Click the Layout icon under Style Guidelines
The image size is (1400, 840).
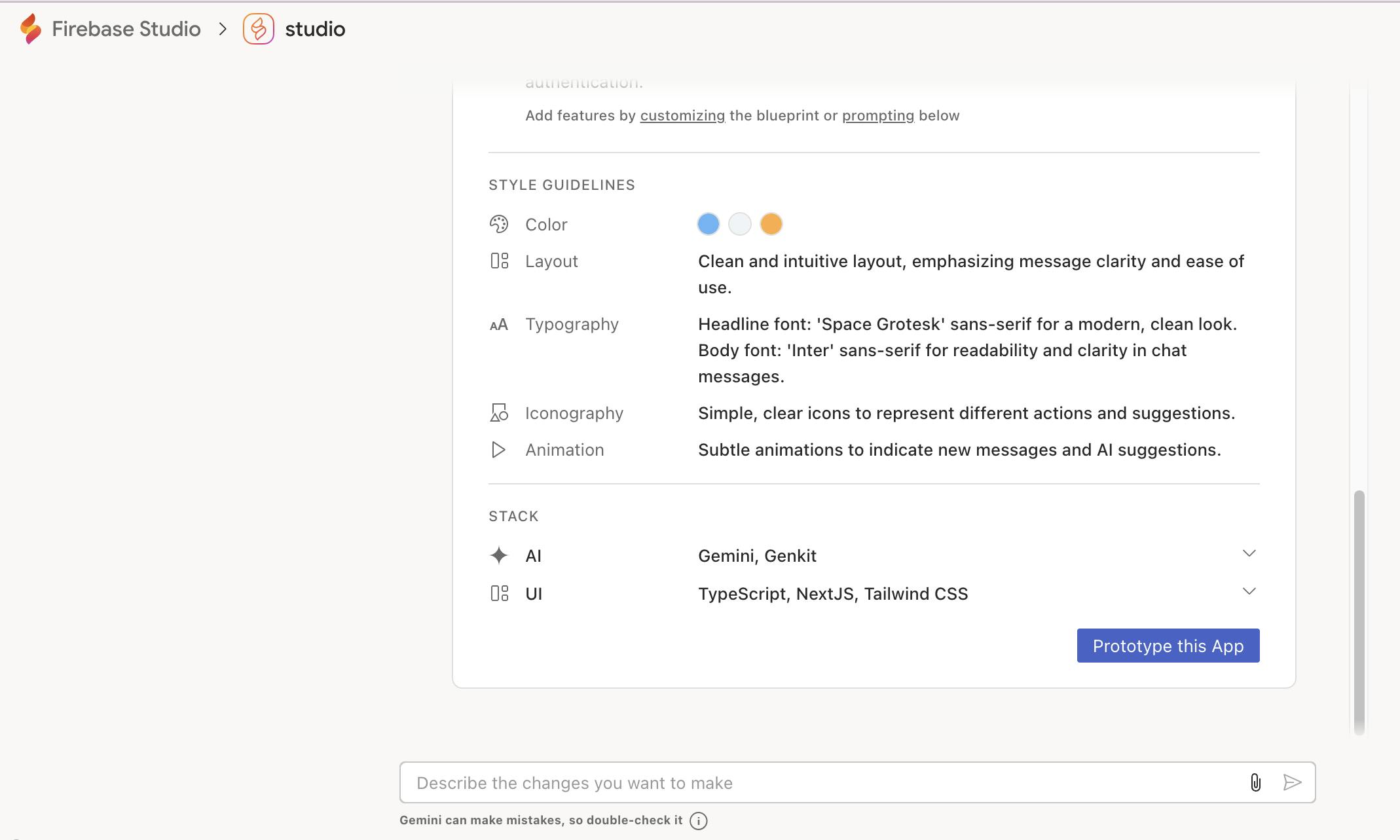click(x=499, y=261)
